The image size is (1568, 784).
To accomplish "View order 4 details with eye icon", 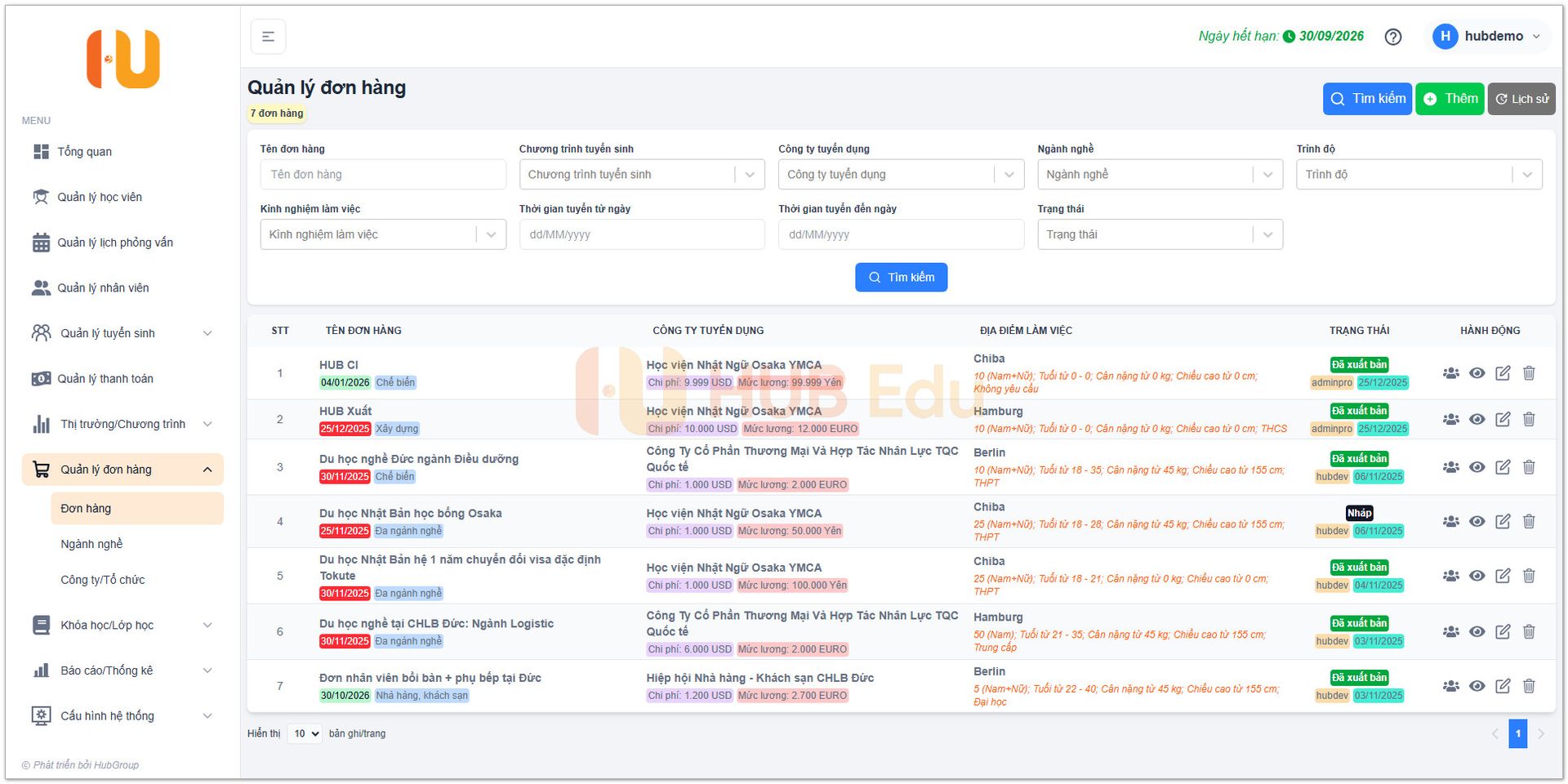I will point(1477,521).
